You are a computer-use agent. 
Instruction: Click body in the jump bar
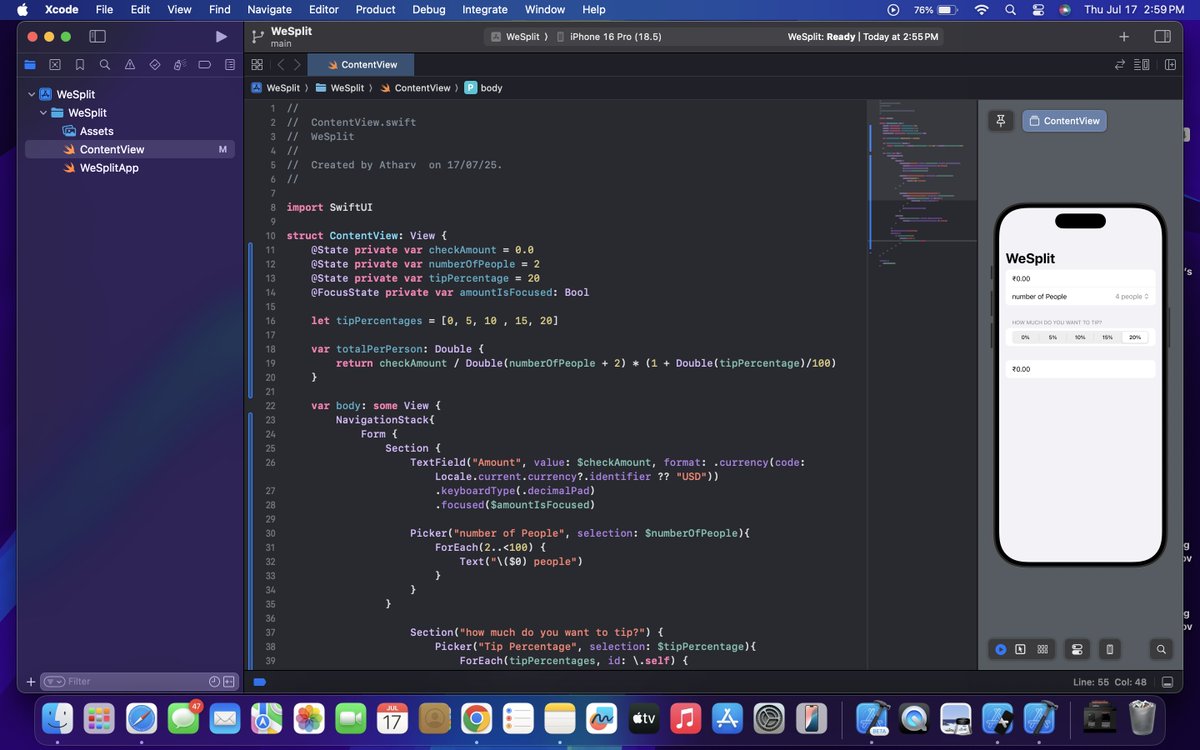[482, 88]
